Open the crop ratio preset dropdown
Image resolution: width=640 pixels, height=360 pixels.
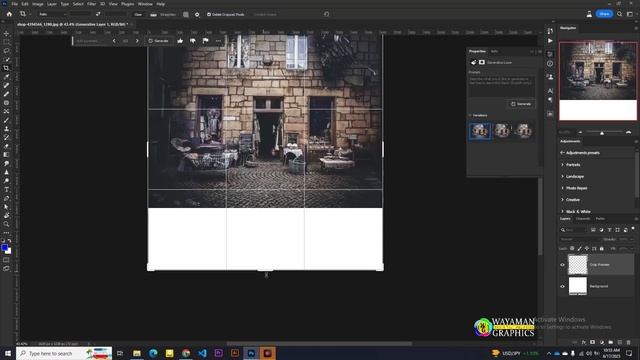point(52,14)
